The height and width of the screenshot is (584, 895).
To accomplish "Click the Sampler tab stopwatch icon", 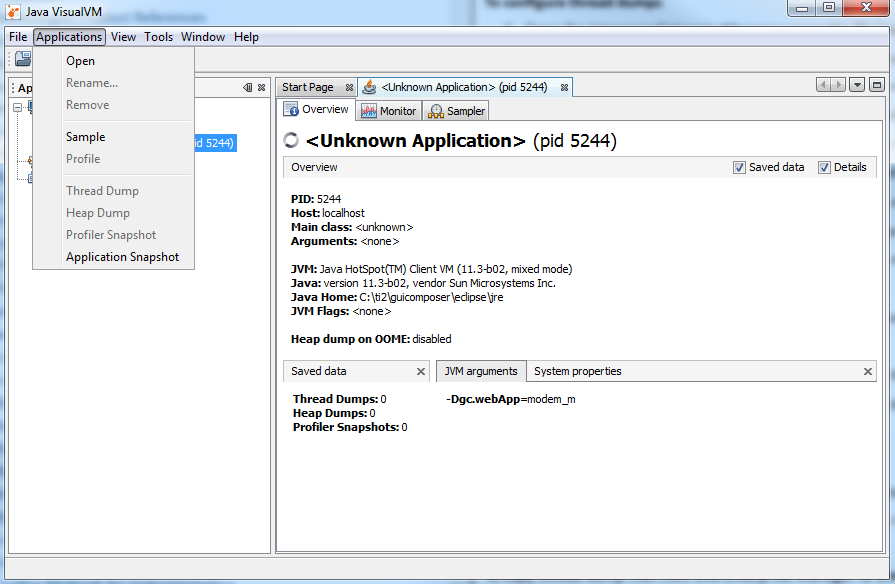I will coord(436,111).
